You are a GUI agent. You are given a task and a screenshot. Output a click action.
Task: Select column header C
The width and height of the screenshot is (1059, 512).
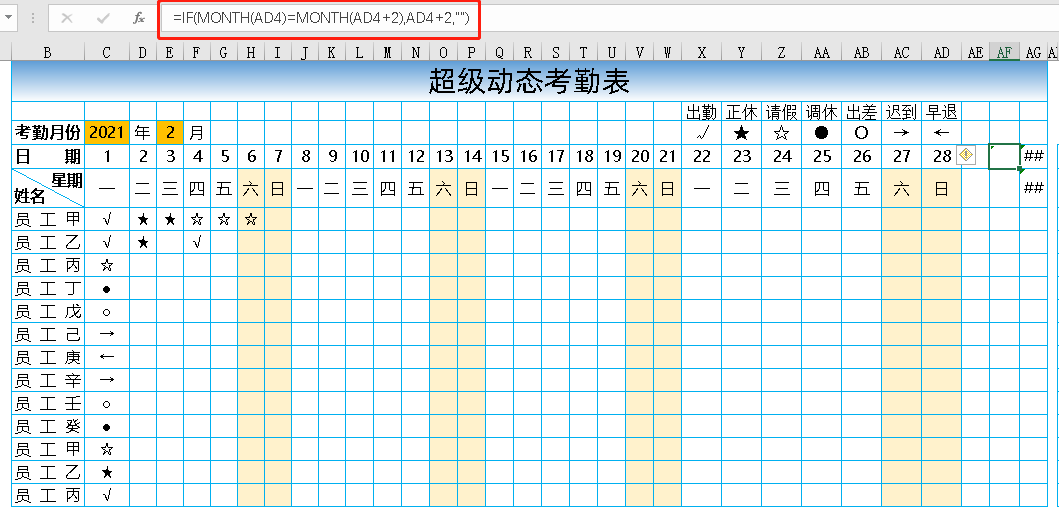[107, 52]
